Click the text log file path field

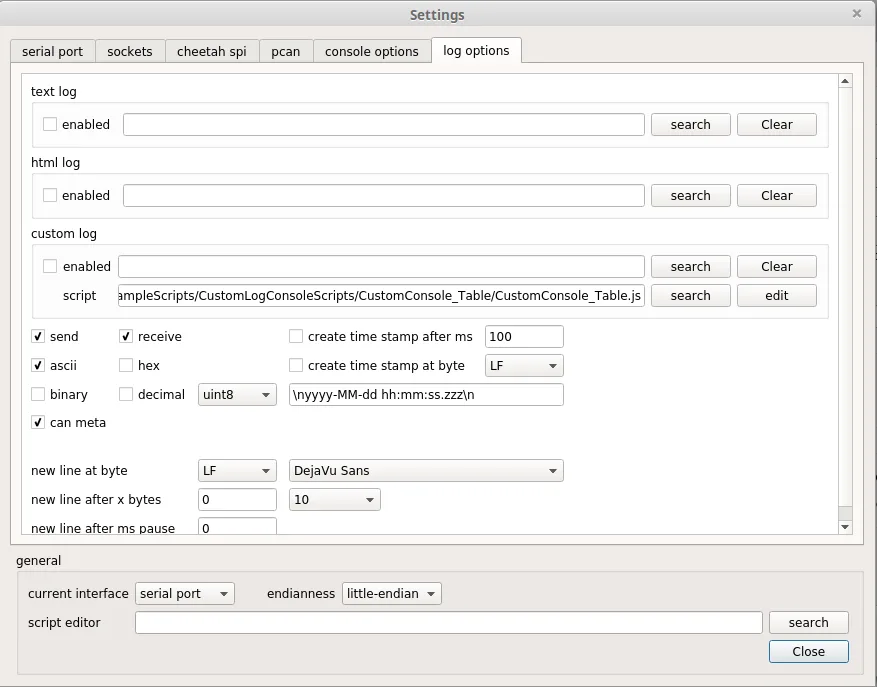click(x=384, y=124)
